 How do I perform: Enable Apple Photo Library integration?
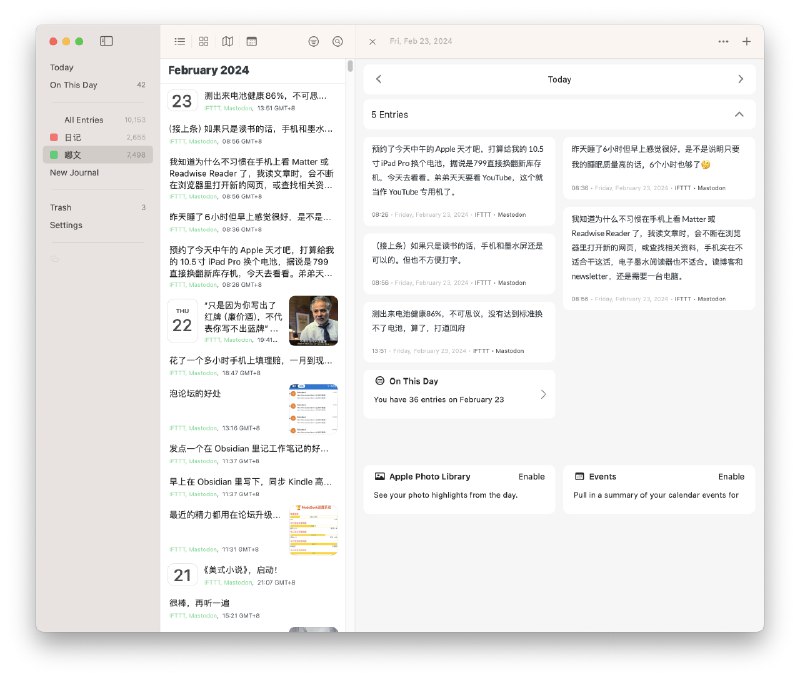[x=531, y=476]
